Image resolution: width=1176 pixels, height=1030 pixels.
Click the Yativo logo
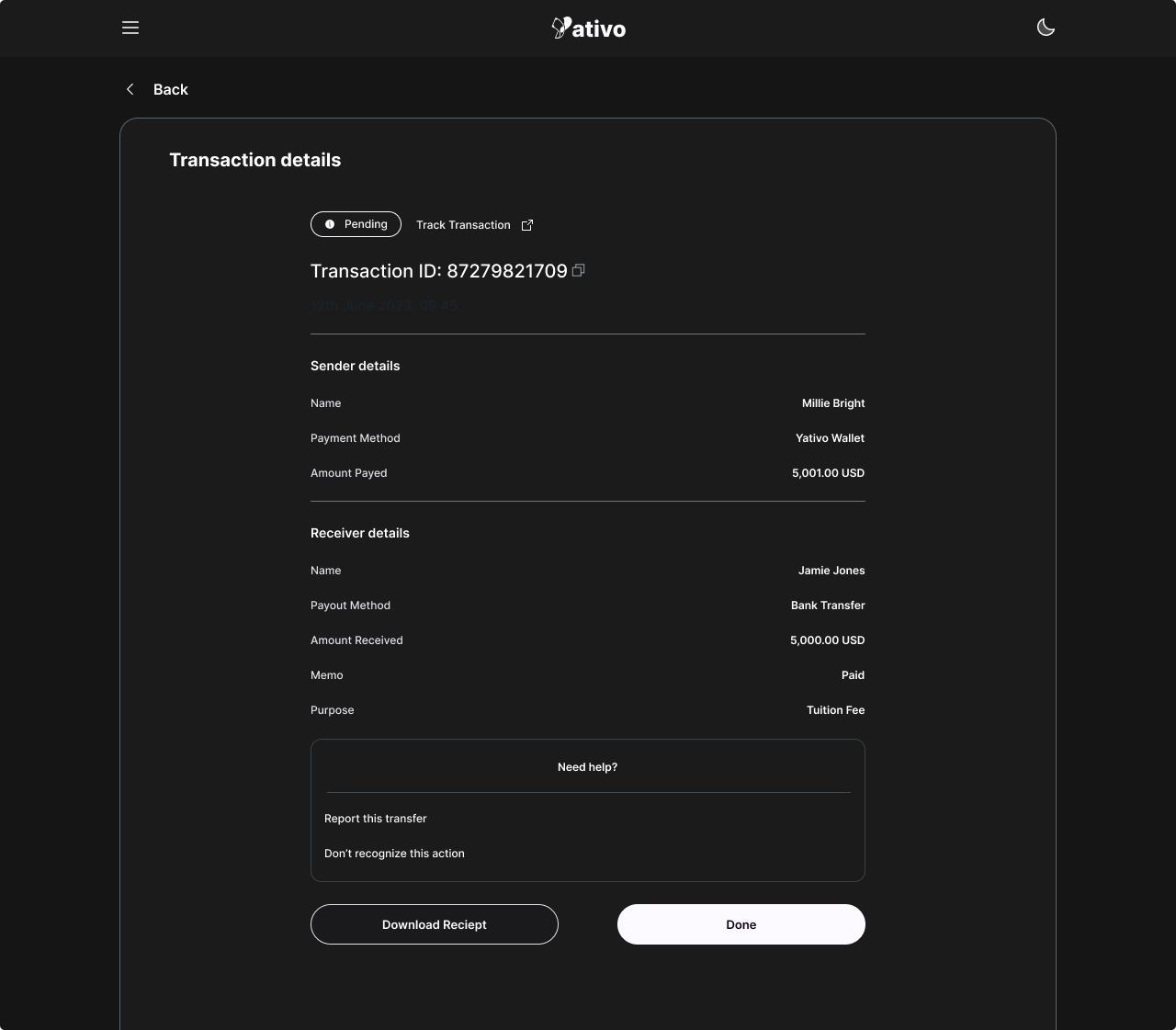(588, 28)
